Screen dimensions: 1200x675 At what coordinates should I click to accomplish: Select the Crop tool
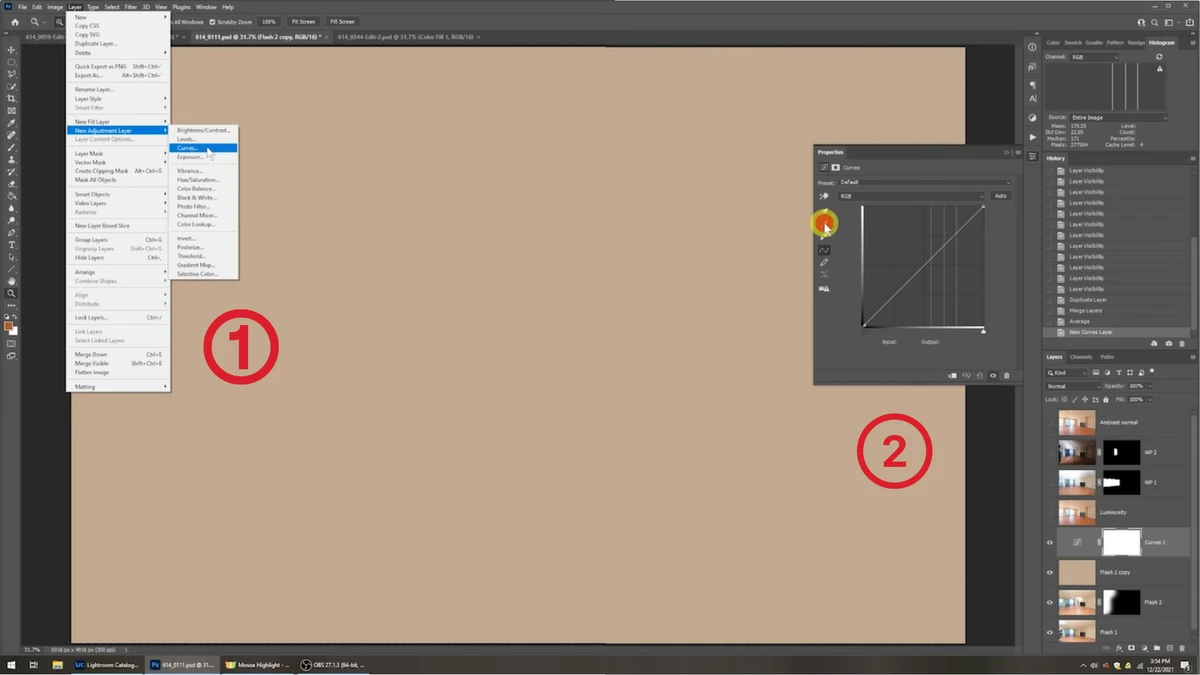pos(12,99)
